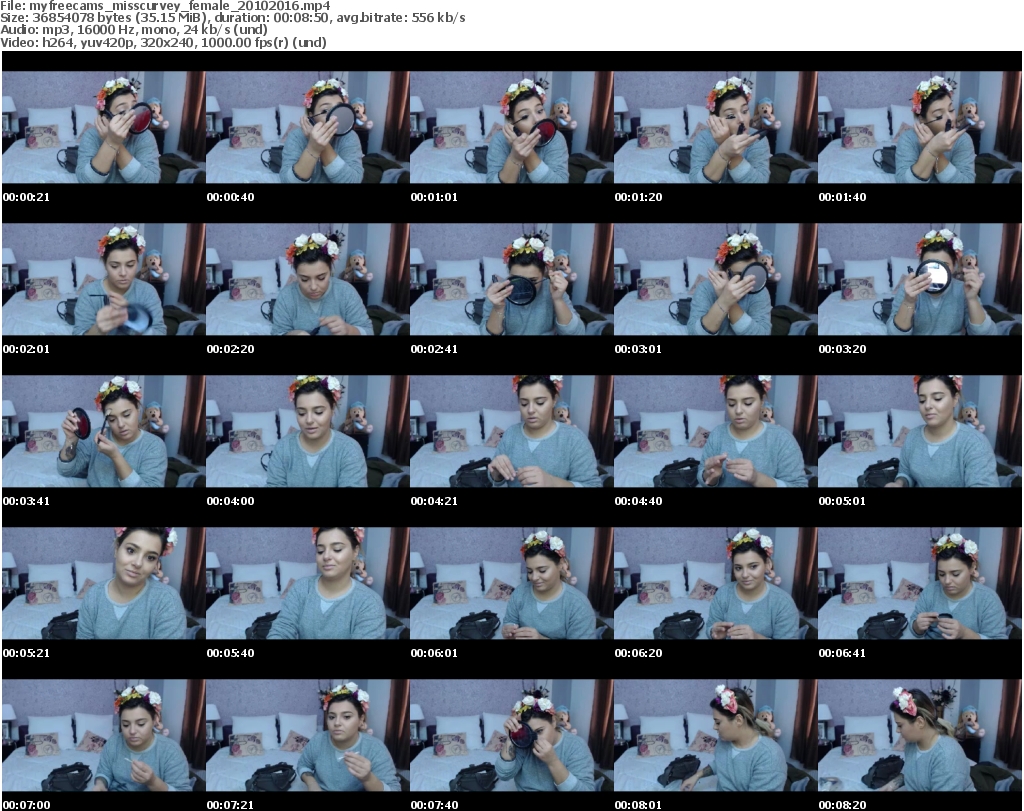Open the frame above timestamp 00:02:41
The height and width of the screenshot is (811, 1024).
(x=511, y=279)
